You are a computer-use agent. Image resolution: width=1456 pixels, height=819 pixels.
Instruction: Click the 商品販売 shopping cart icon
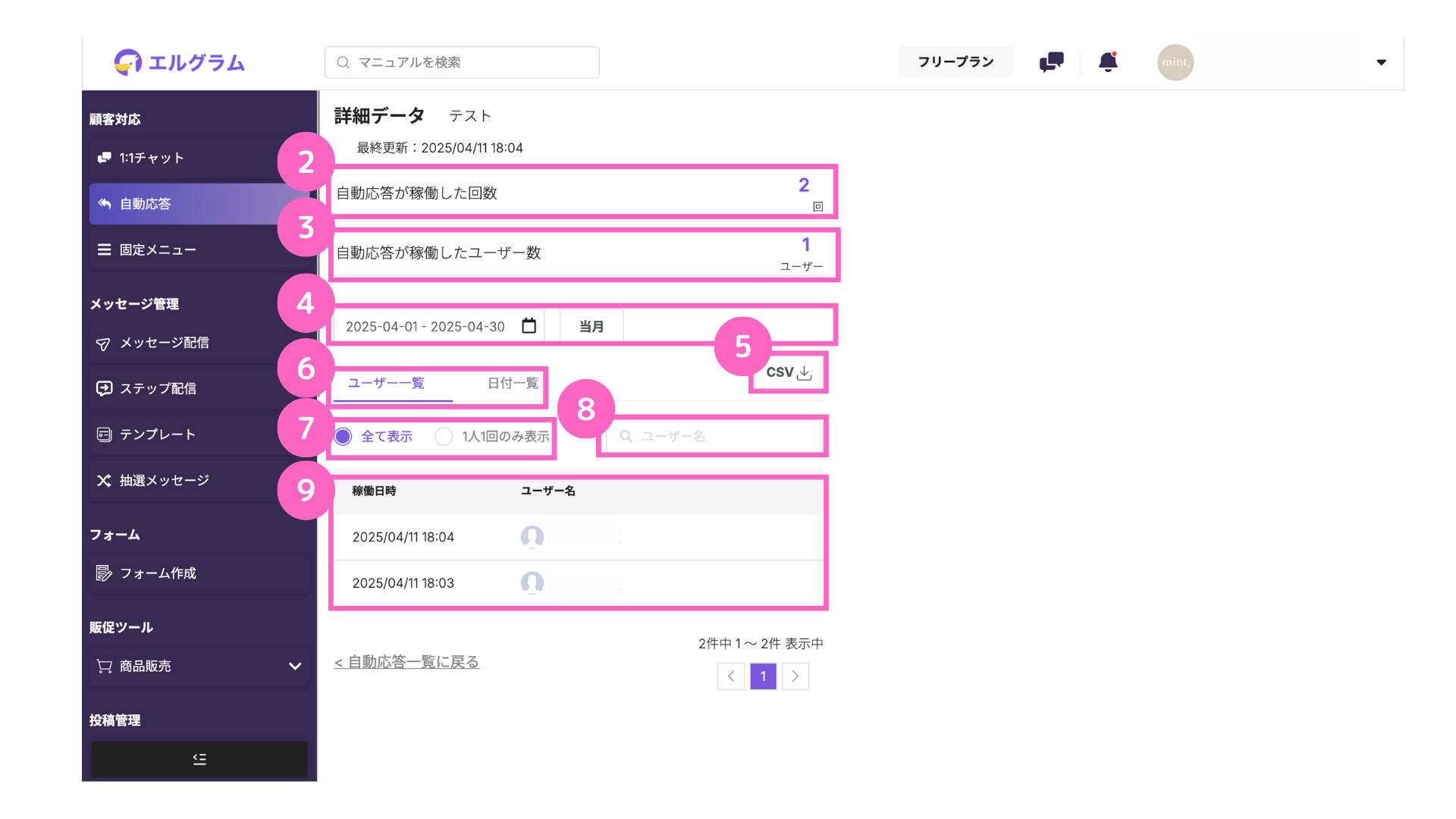104,666
